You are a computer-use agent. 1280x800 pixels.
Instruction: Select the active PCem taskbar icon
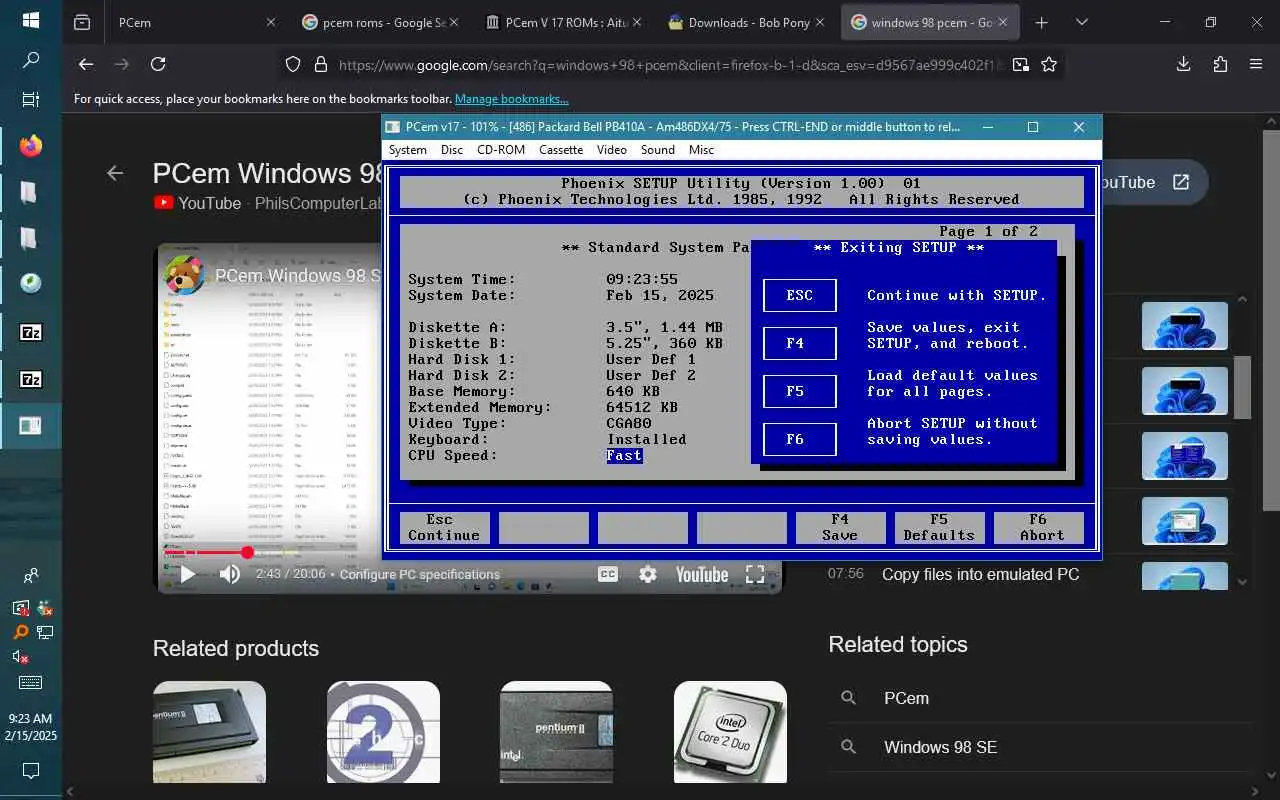[x=30, y=426]
